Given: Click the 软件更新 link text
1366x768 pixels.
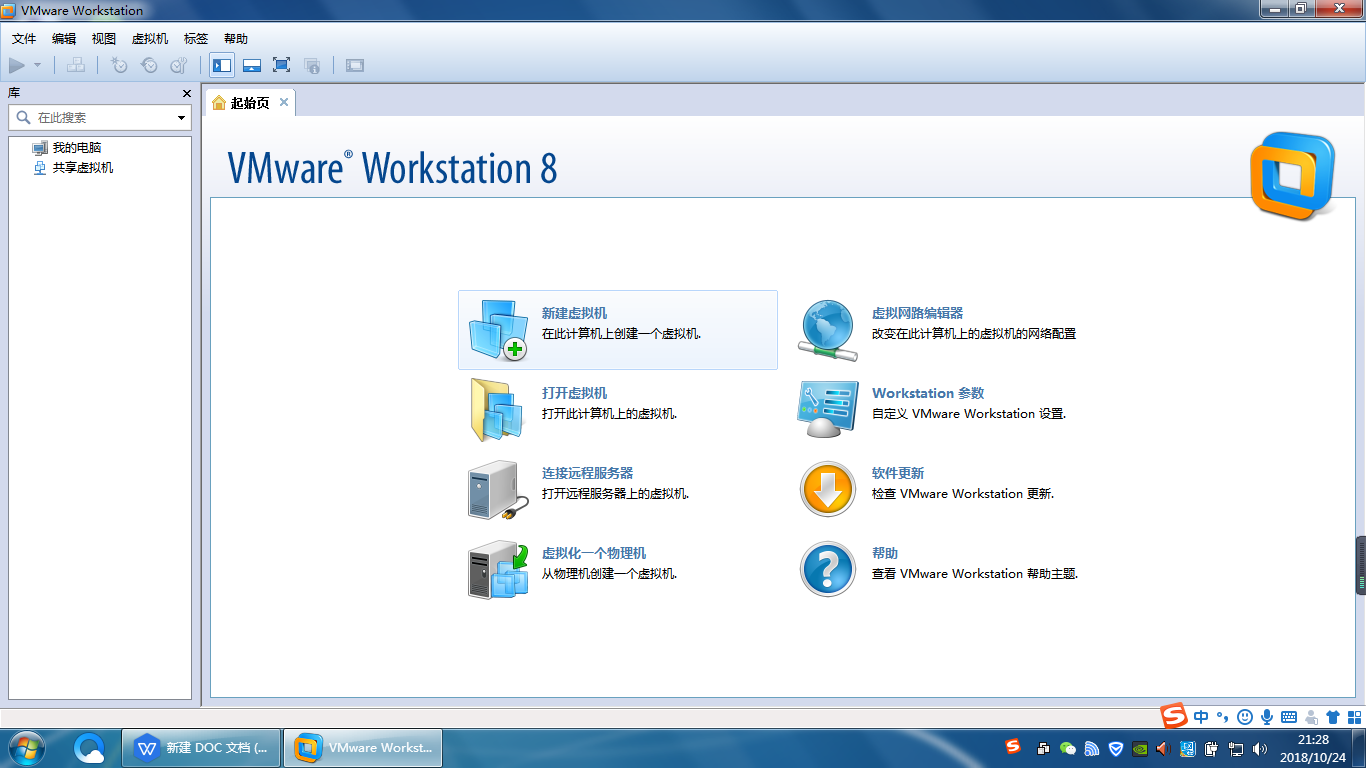Looking at the screenshot, I should [x=898, y=473].
